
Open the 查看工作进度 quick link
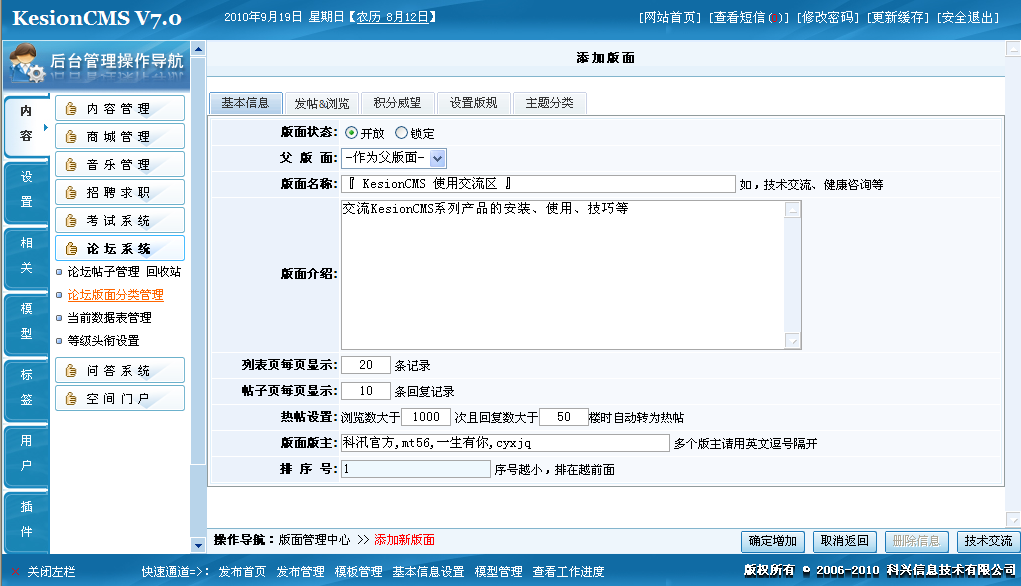click(568, 572)
